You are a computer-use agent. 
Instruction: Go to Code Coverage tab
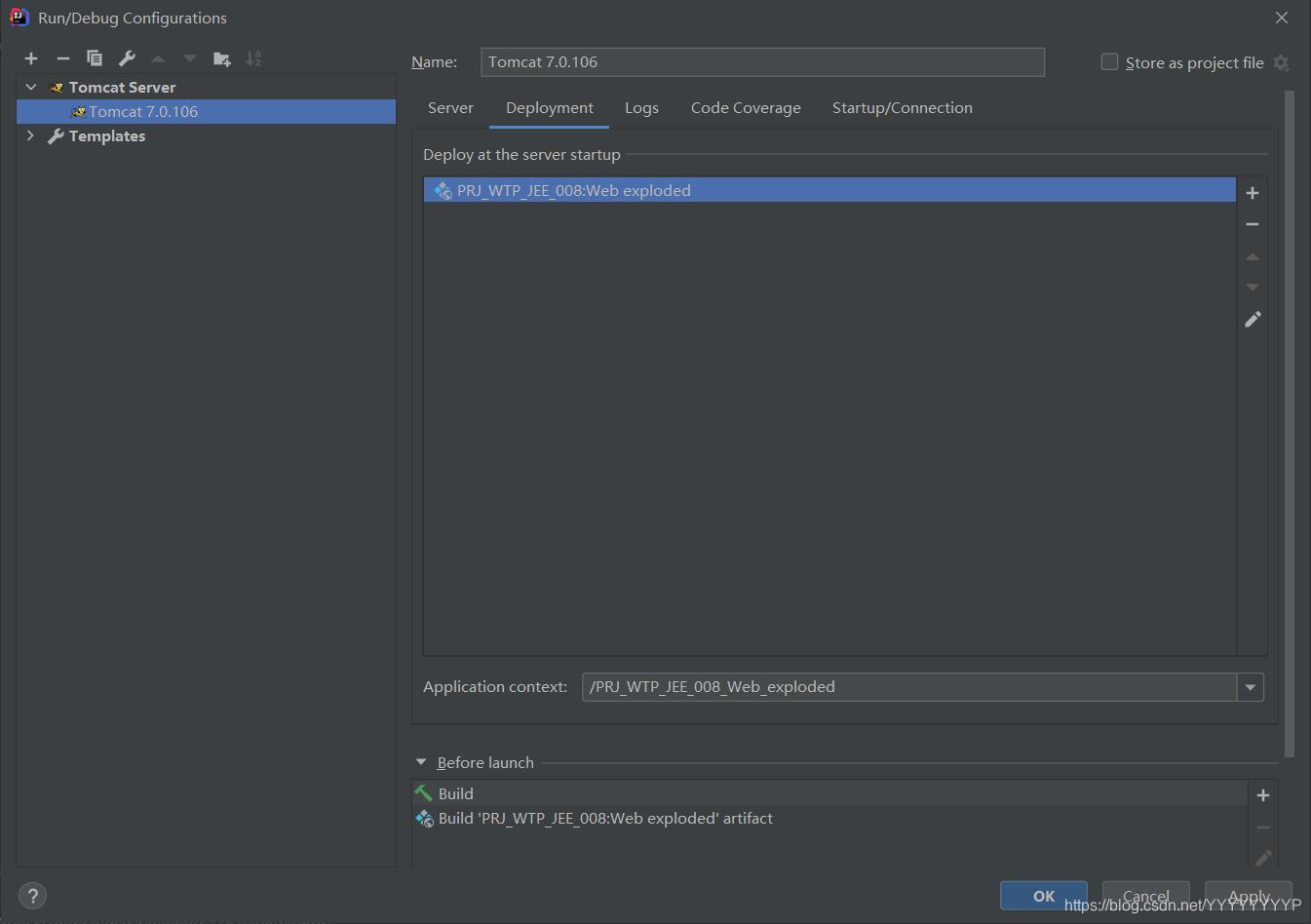point(746,107)
